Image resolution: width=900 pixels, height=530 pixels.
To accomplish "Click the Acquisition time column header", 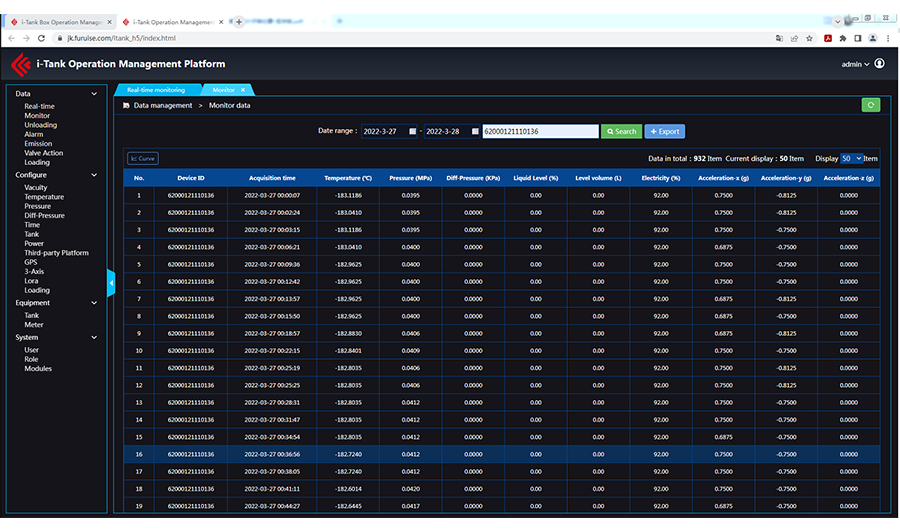I will click(272, 178).
